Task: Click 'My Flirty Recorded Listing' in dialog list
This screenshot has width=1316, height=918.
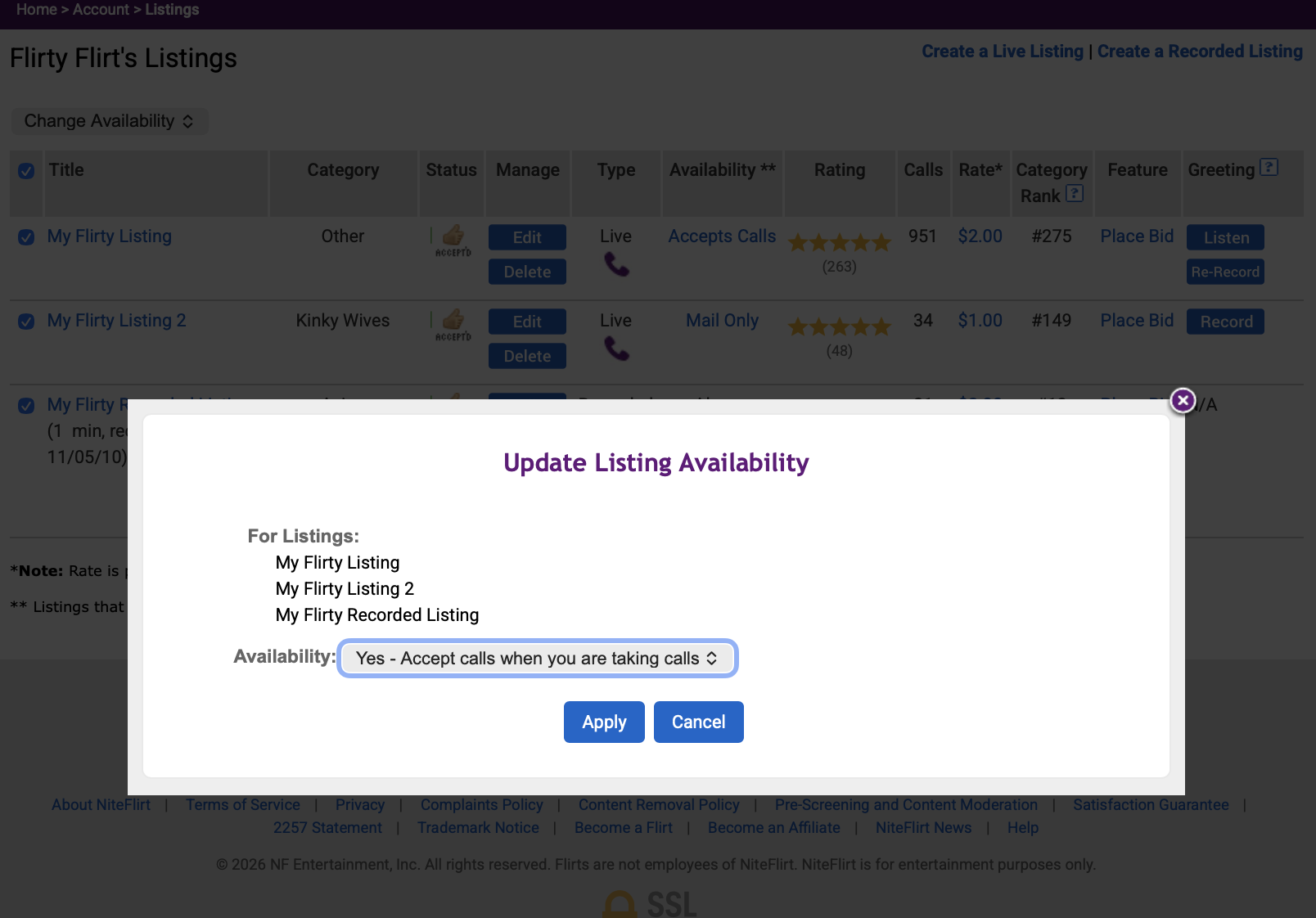Action: [x=377, y=615]
